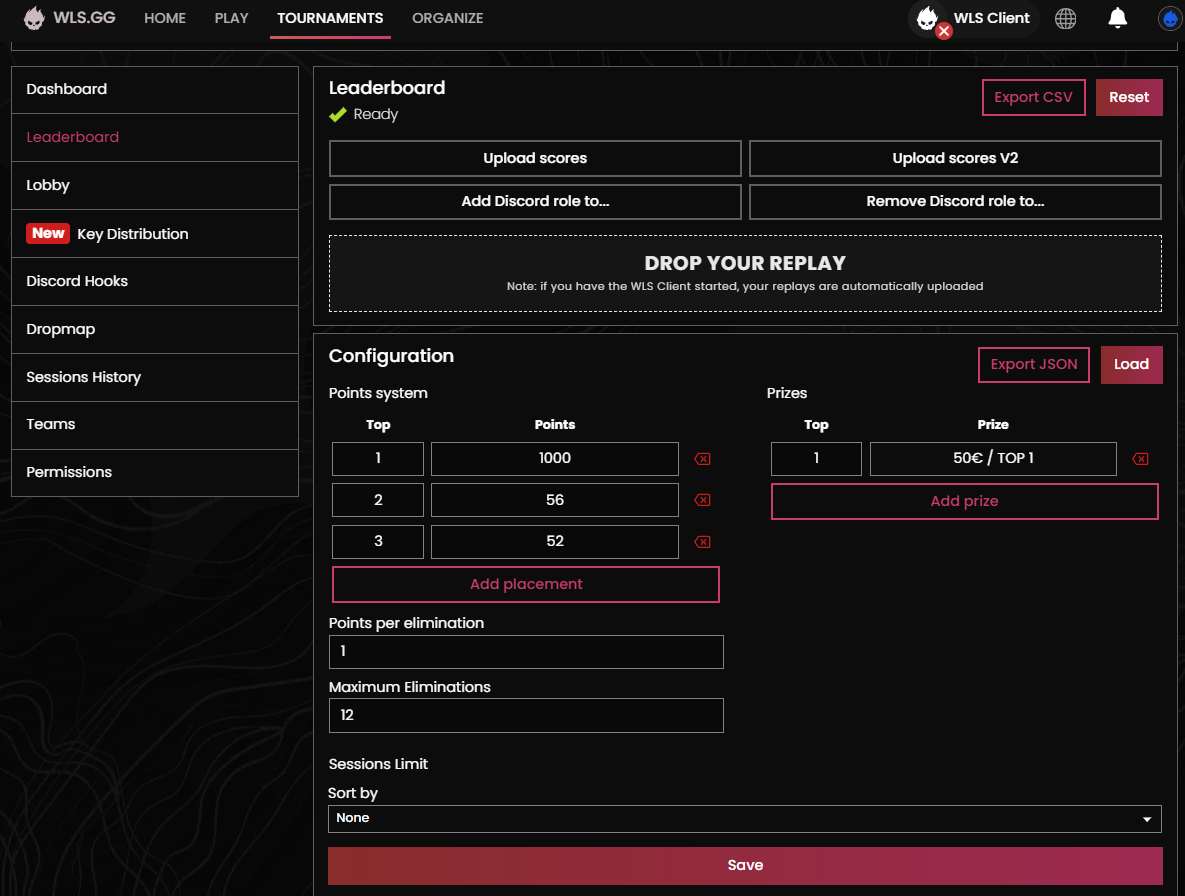Screen dimensions: 1185x896
Task: Delete the Top 1 points placement
Action: [x=701, y=458]
